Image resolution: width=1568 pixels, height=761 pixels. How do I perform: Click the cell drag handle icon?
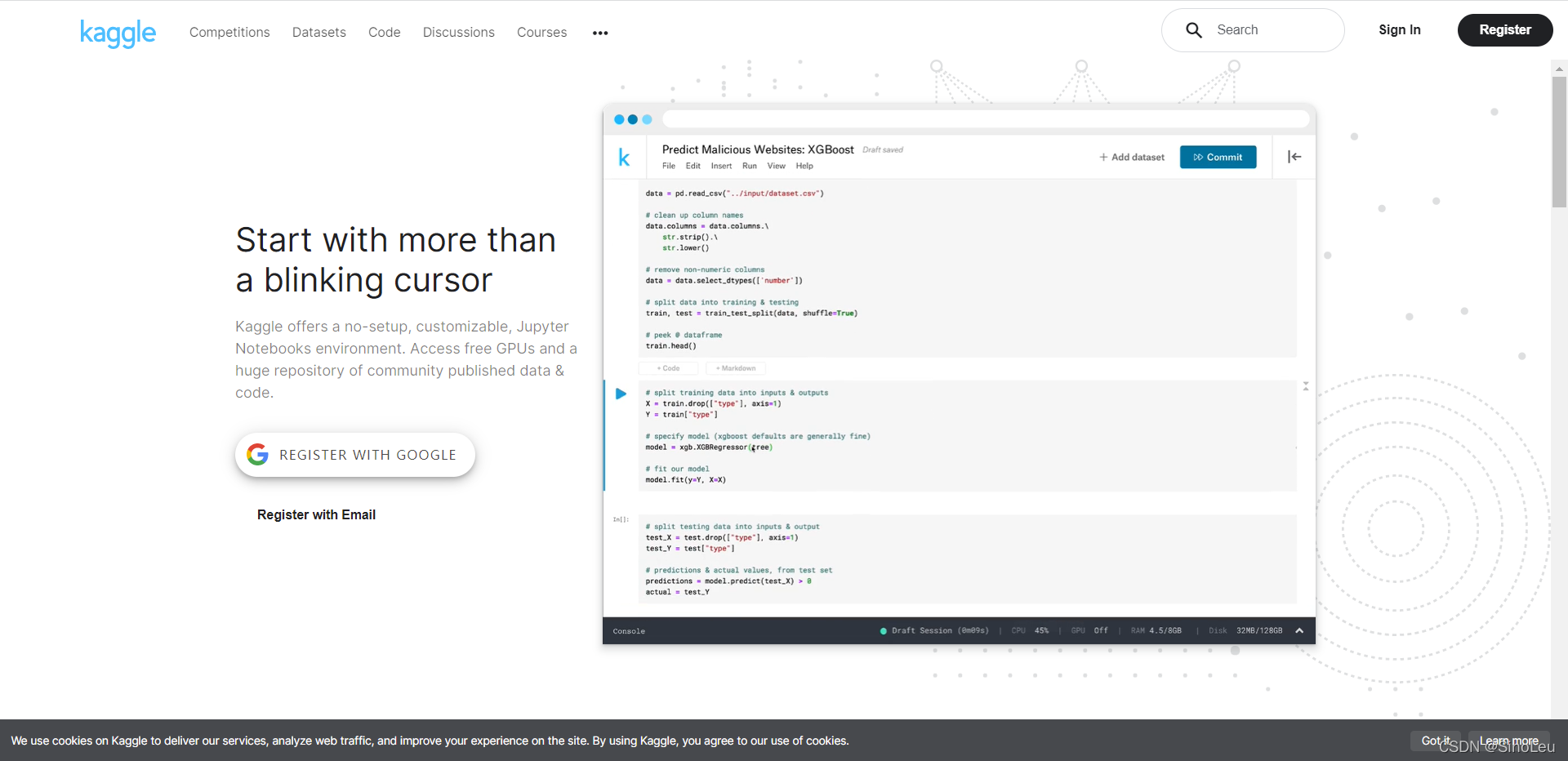[1306, 386]
